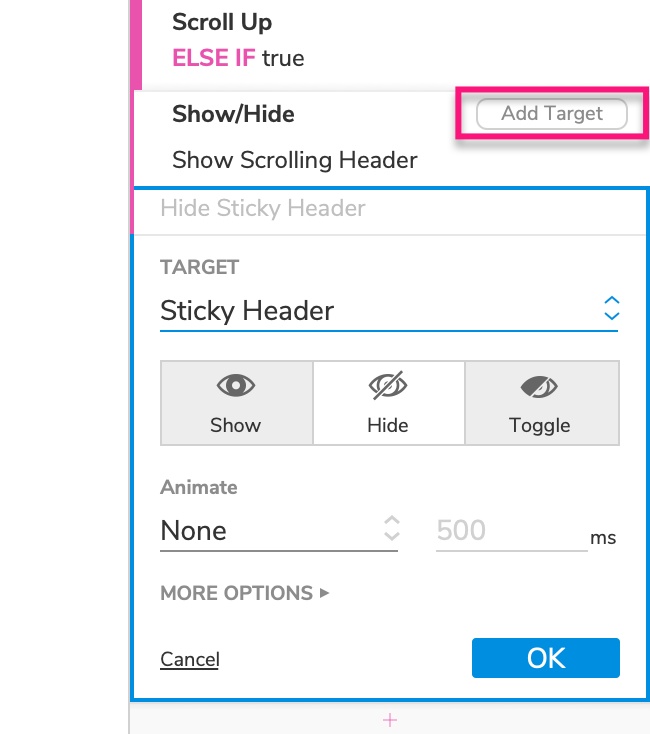
Task: Select the Show visibility option label
Action: point(235,425)
